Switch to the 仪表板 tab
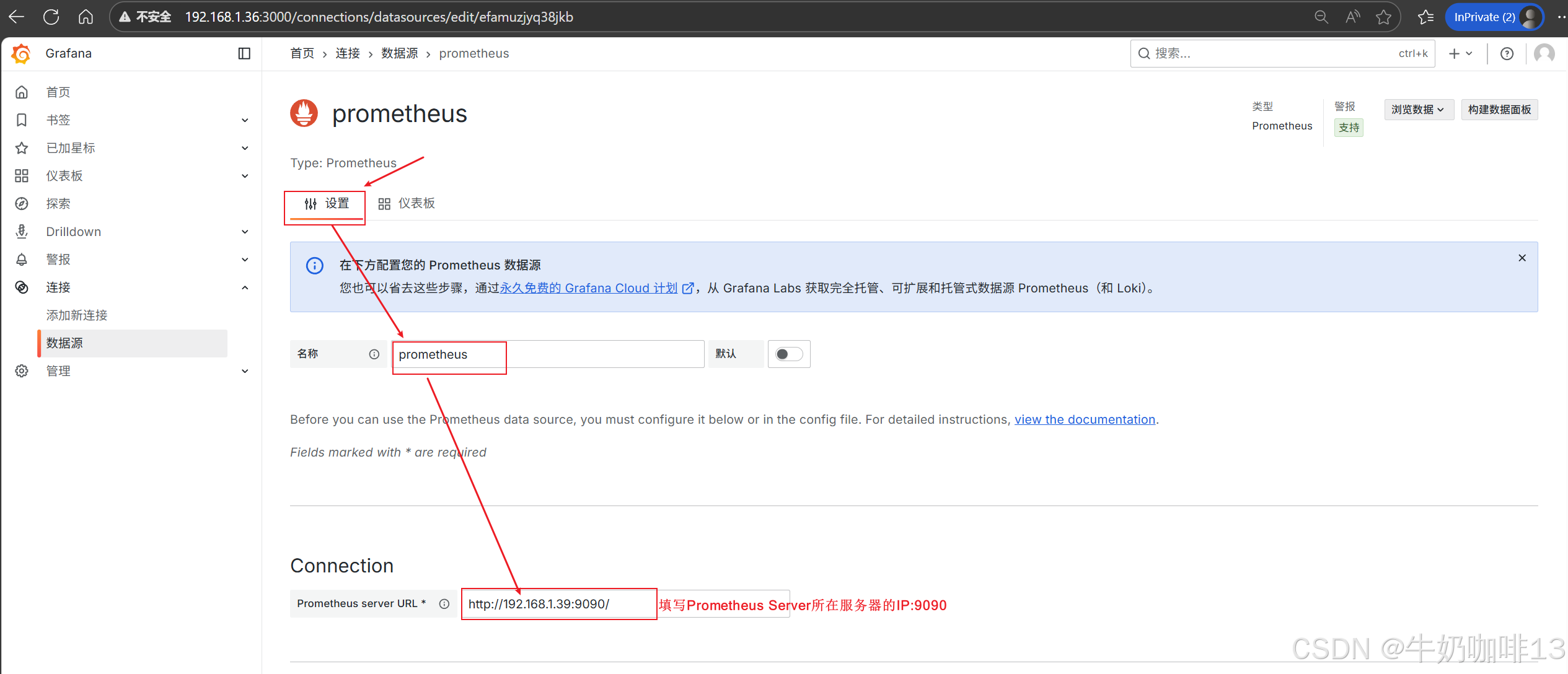Screen dimensions: 1568x674 pyautogui.click(x=407, y=204)
